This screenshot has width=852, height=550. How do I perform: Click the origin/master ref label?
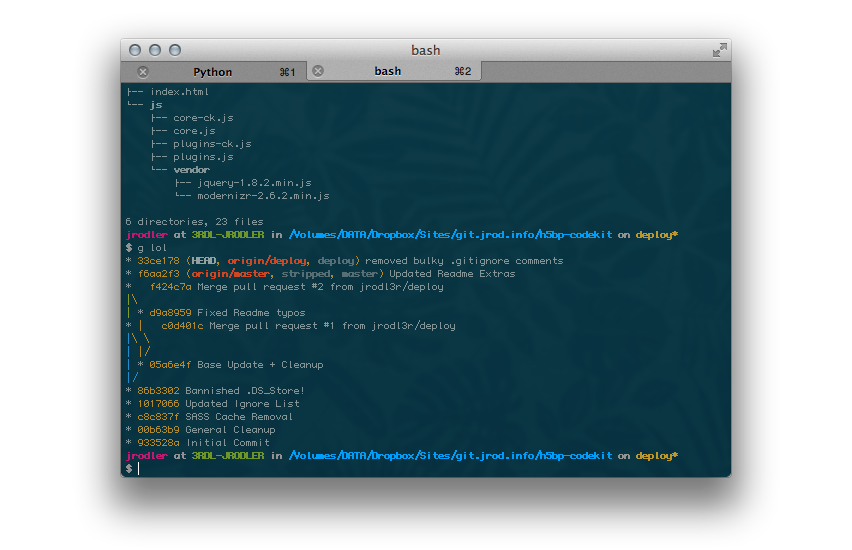tap(230, 274)
